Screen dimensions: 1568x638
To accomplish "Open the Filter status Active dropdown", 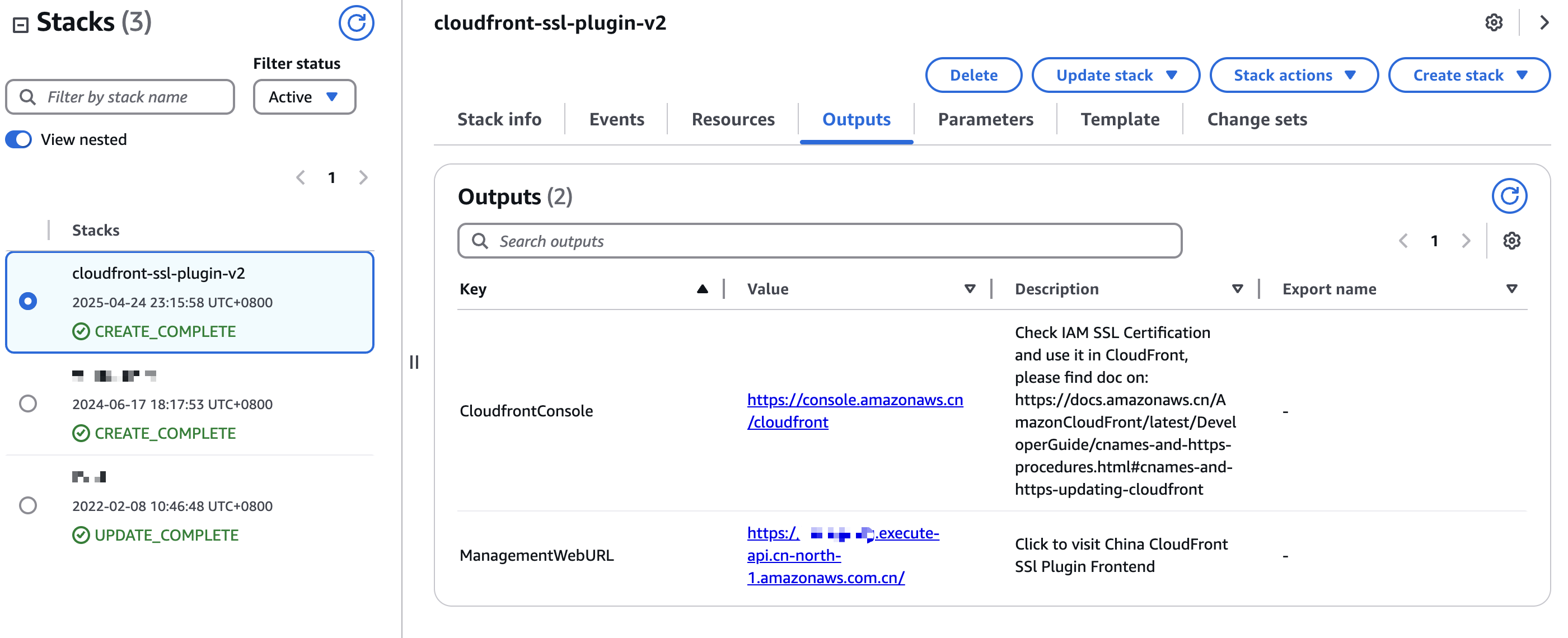I will [305, 97].
